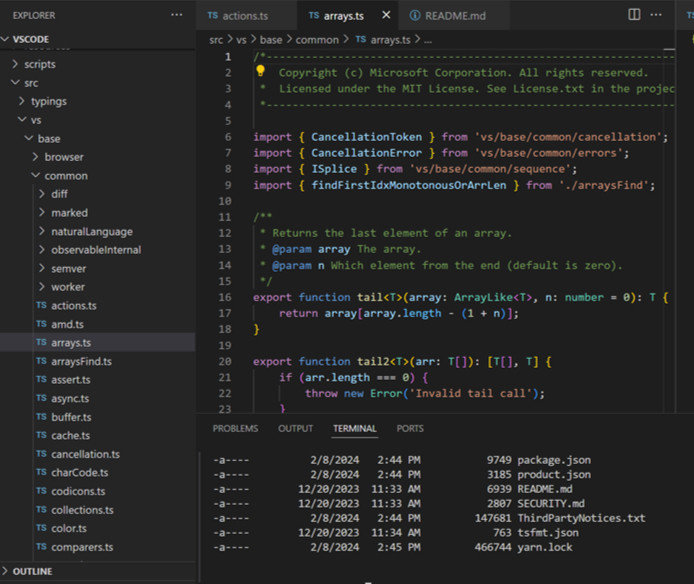Open Explorer views and more actions menu
The height and width of the screenshot is (584, 694).
coord(177,15)
